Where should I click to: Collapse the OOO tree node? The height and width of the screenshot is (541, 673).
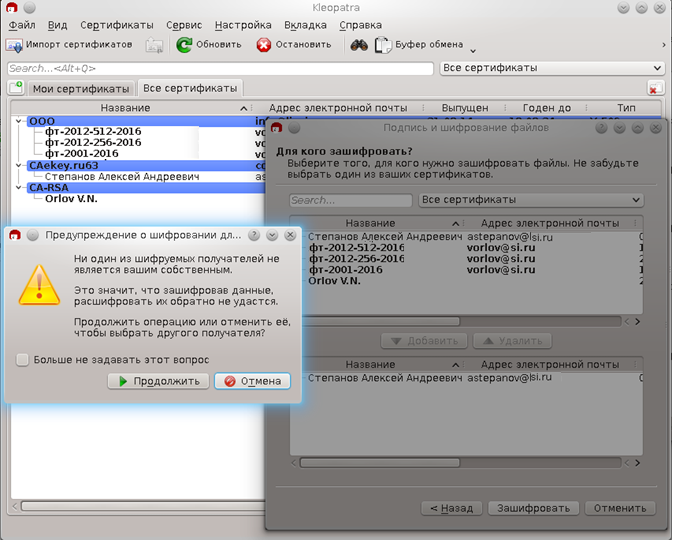(x=18, y=121)
